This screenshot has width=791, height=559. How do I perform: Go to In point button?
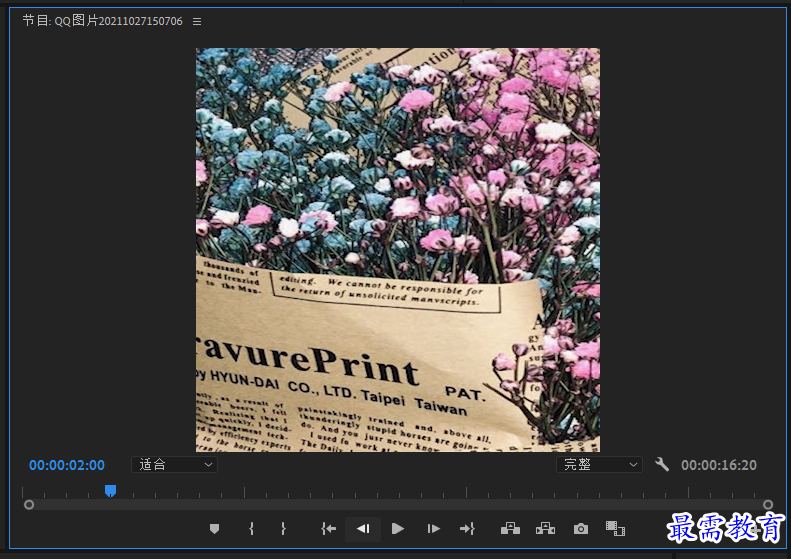click(328, 529)
